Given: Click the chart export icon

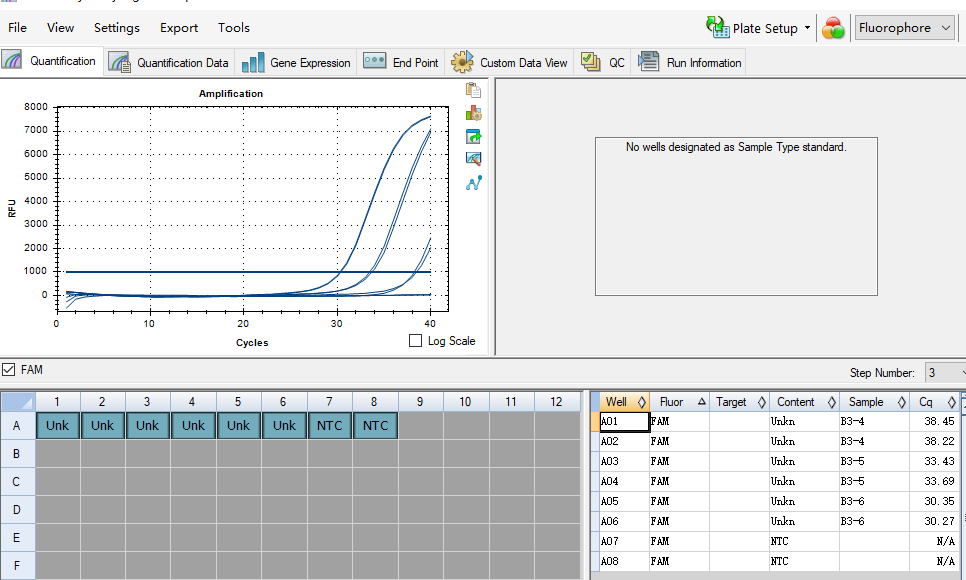Looking at the screenshot, I should [473, 136].
